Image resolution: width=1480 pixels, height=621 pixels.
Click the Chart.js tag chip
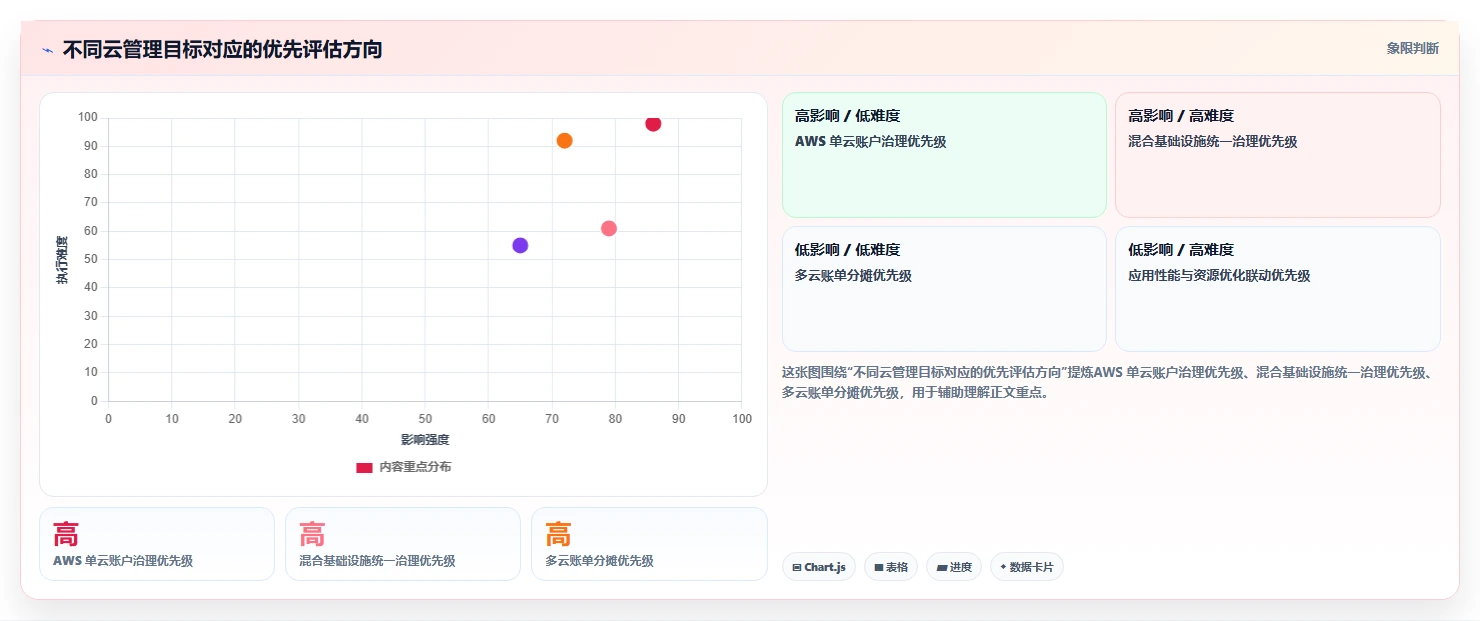(x=818, y=567)
